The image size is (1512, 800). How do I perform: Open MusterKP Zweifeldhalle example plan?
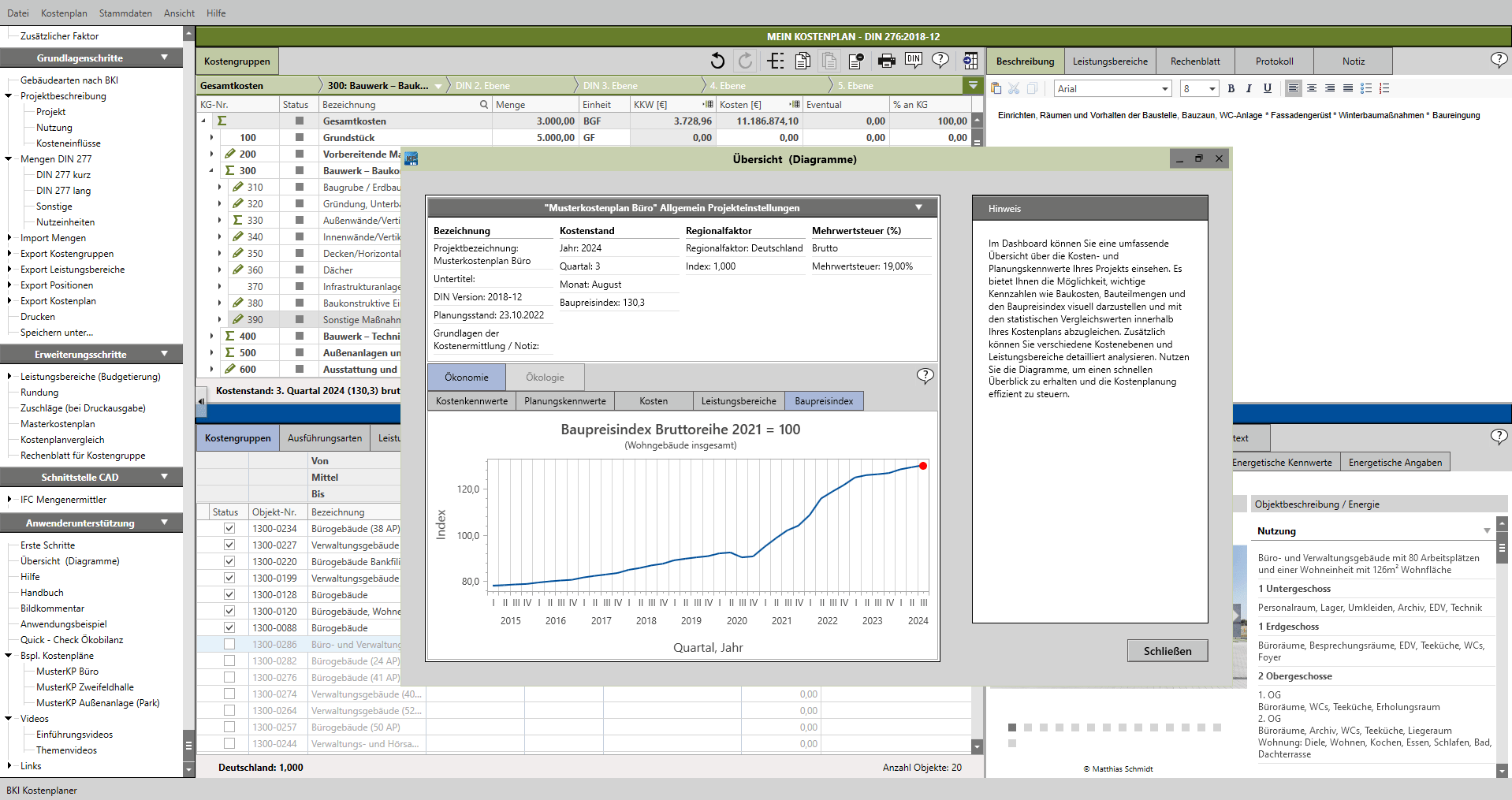(85, 687)
